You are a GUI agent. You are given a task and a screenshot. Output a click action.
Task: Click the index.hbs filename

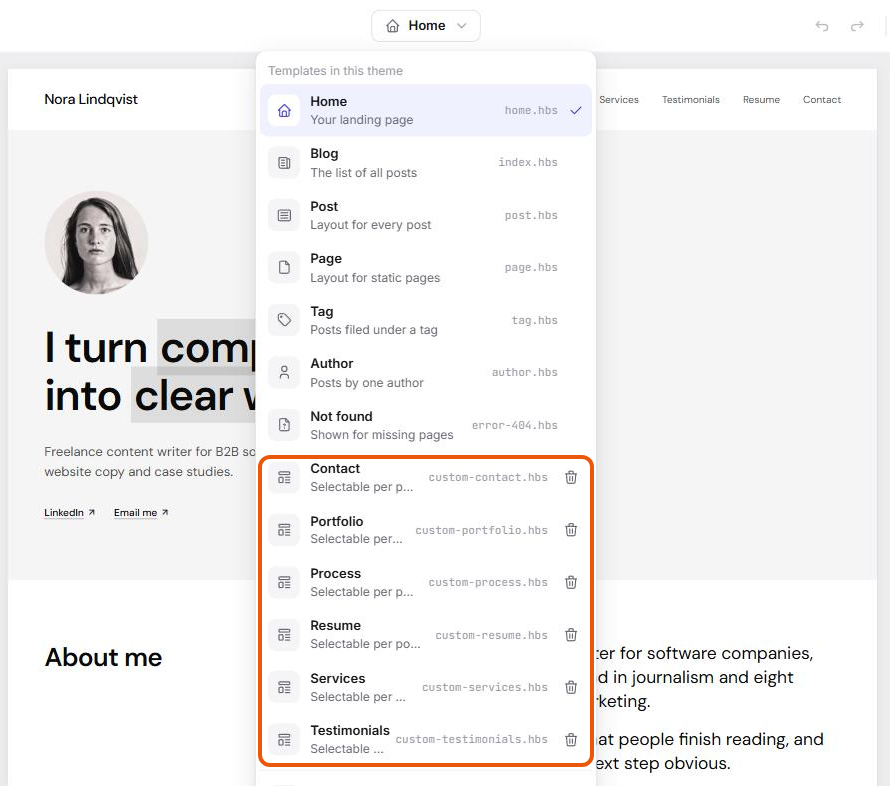[528, 162]
